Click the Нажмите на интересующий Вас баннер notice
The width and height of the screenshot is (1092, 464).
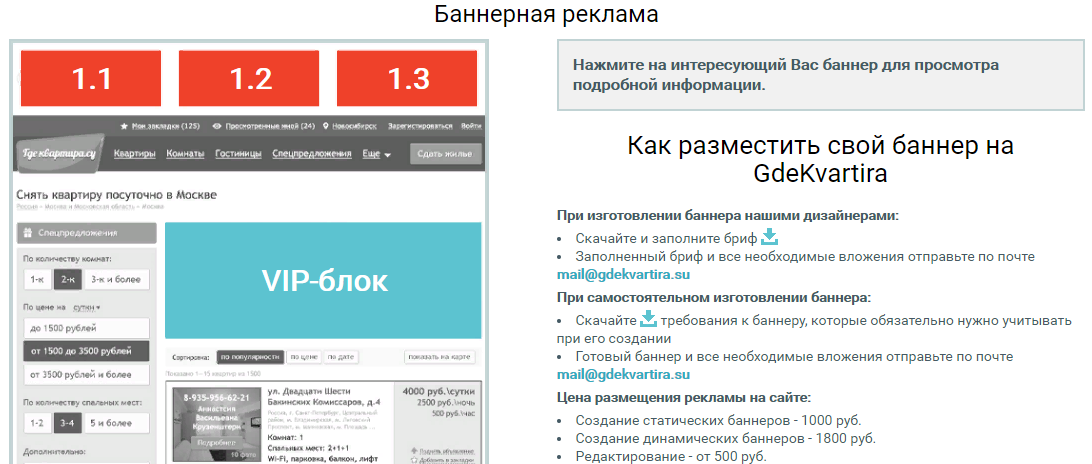[820, 75]
